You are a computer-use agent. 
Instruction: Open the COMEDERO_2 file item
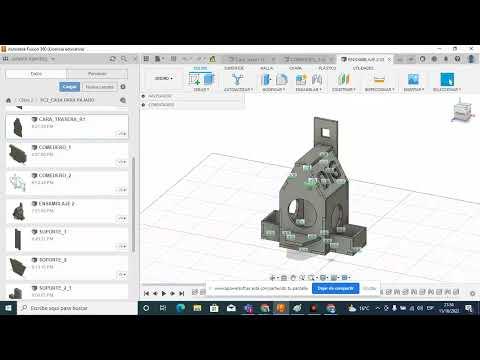click(x=67, y=183)
